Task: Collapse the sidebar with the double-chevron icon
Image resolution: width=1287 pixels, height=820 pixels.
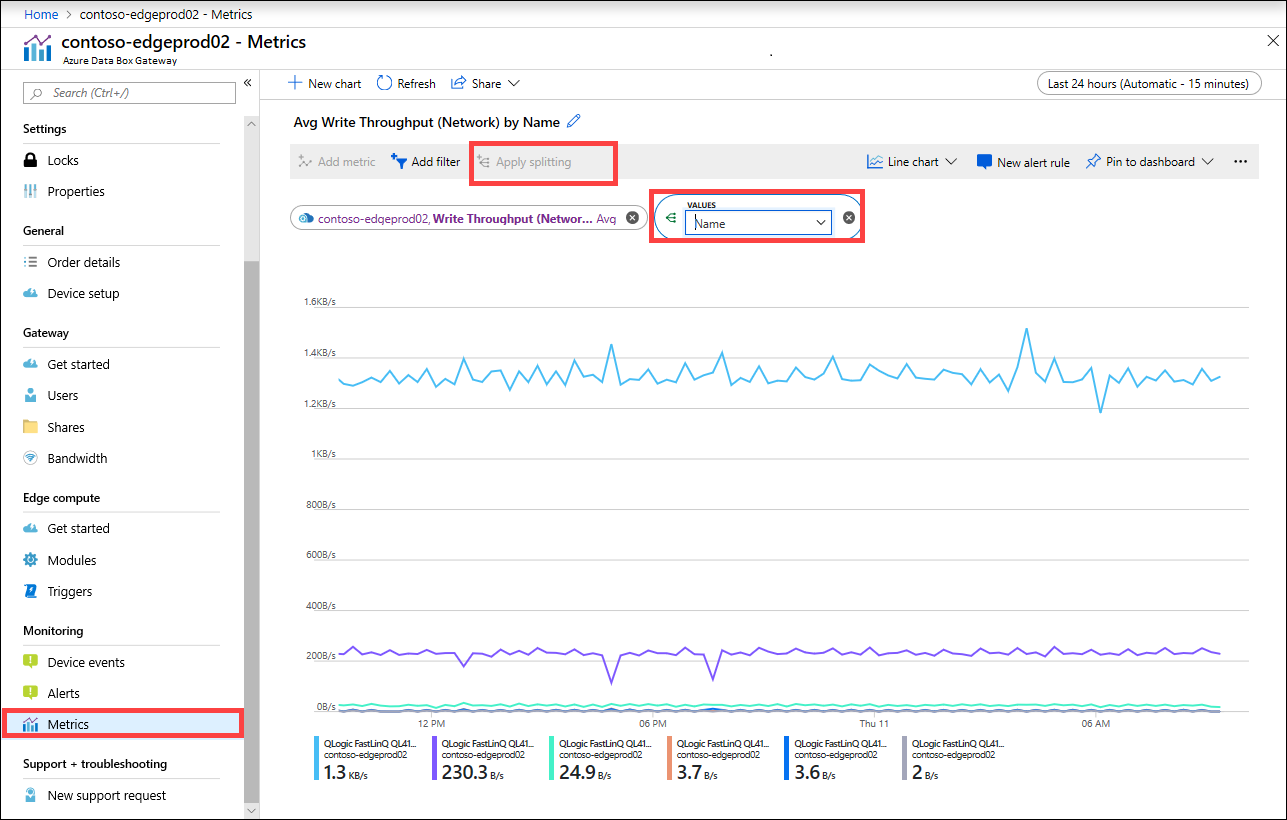Action: (248, 83)
